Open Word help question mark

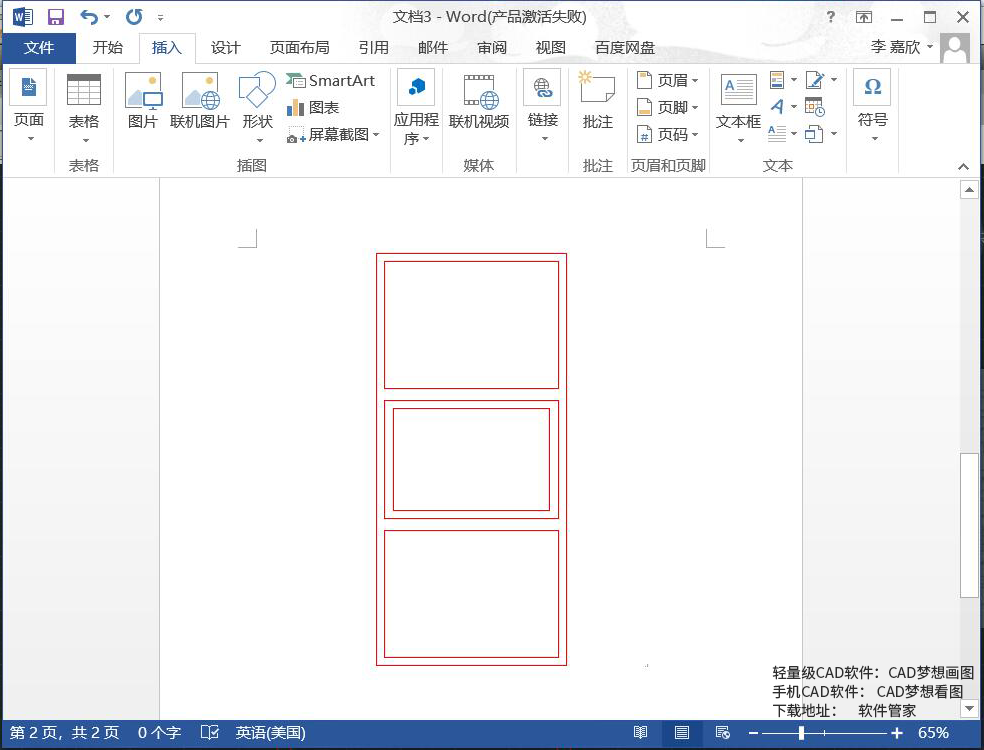pos(830,17)
